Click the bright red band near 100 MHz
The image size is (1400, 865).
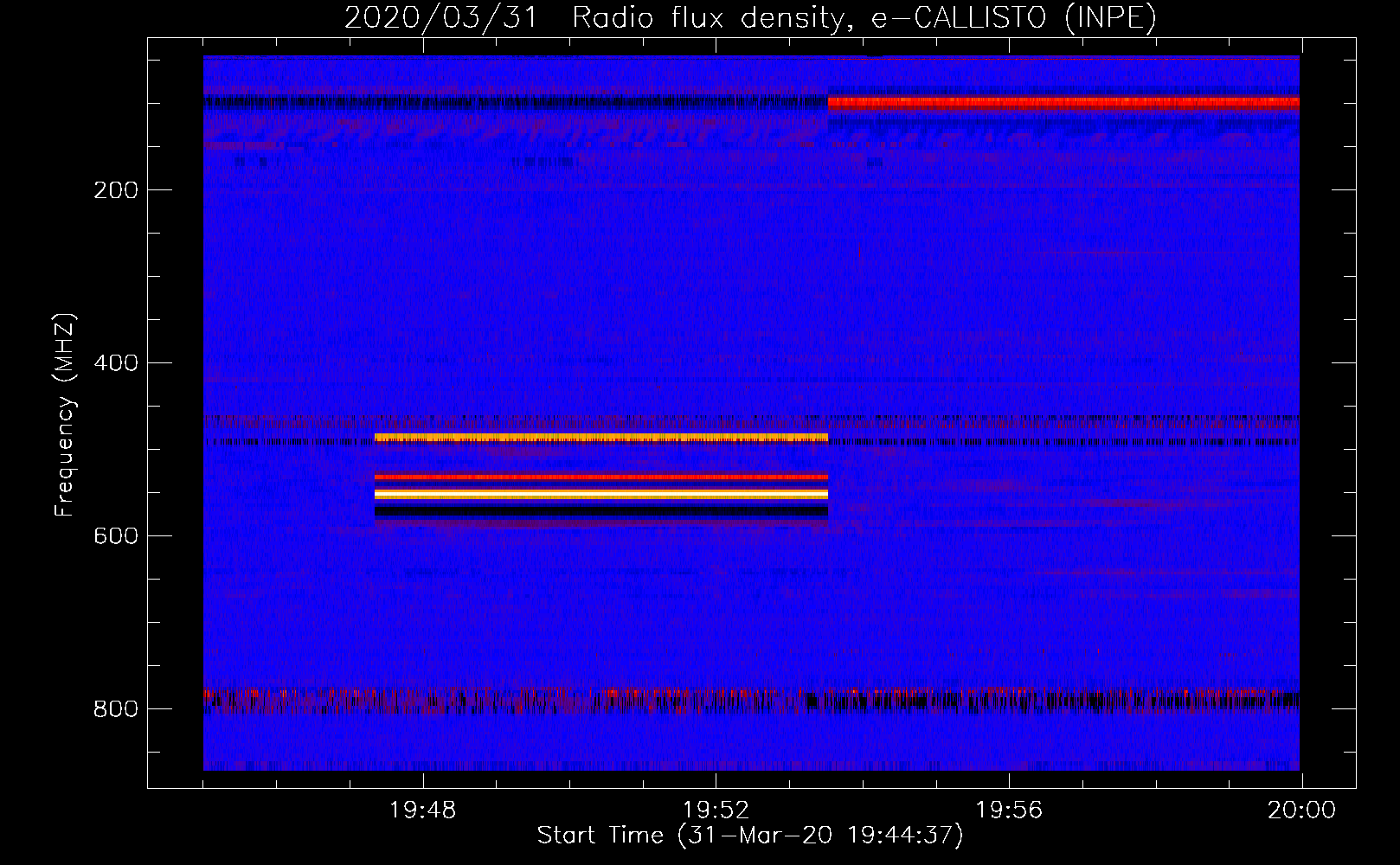coord(1063,104)
